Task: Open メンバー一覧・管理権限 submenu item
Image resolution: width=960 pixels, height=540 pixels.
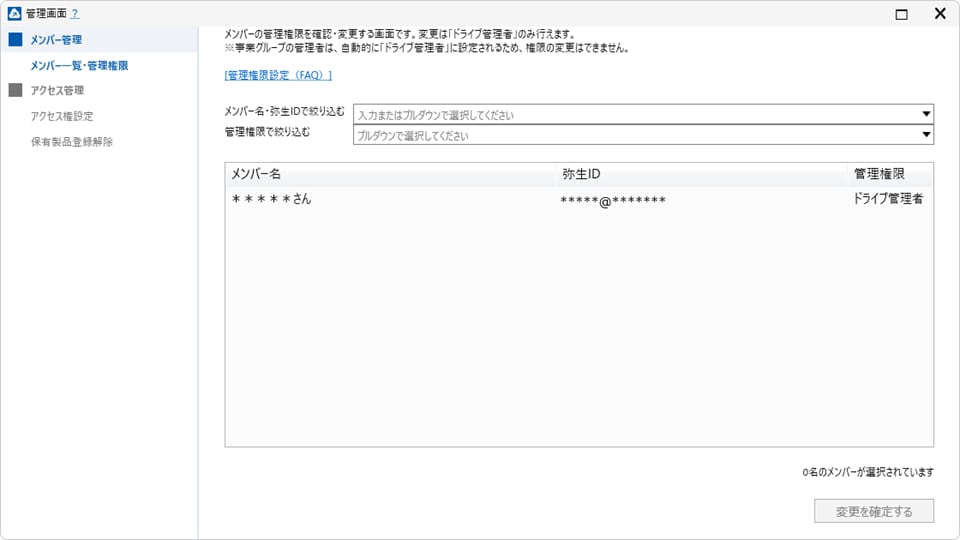Action: pyautogui.click(x=80, y=66)
